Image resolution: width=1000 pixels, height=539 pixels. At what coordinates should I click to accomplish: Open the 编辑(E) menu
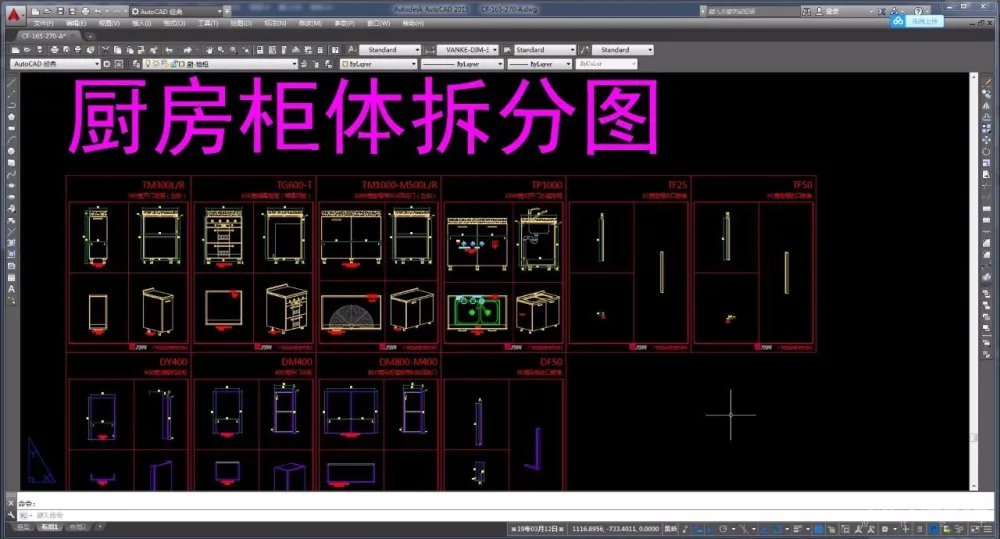tap(76, 24)
